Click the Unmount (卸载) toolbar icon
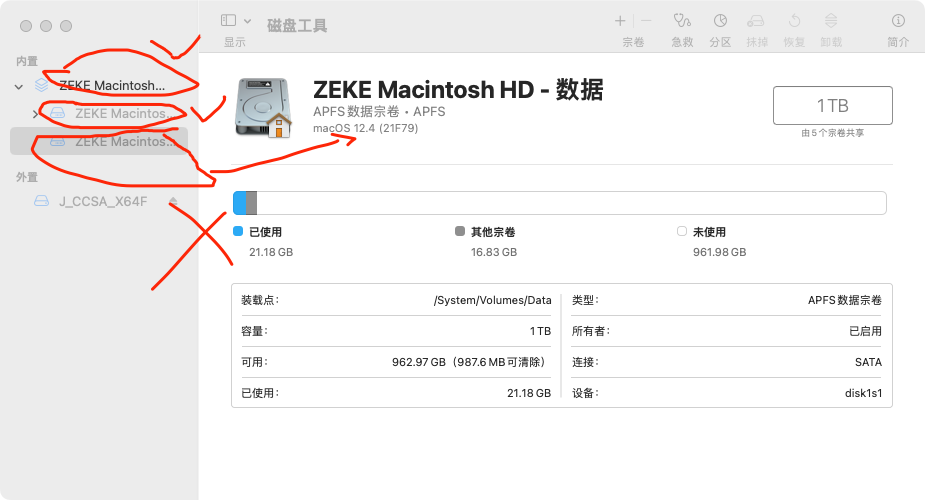 (831, 21)
